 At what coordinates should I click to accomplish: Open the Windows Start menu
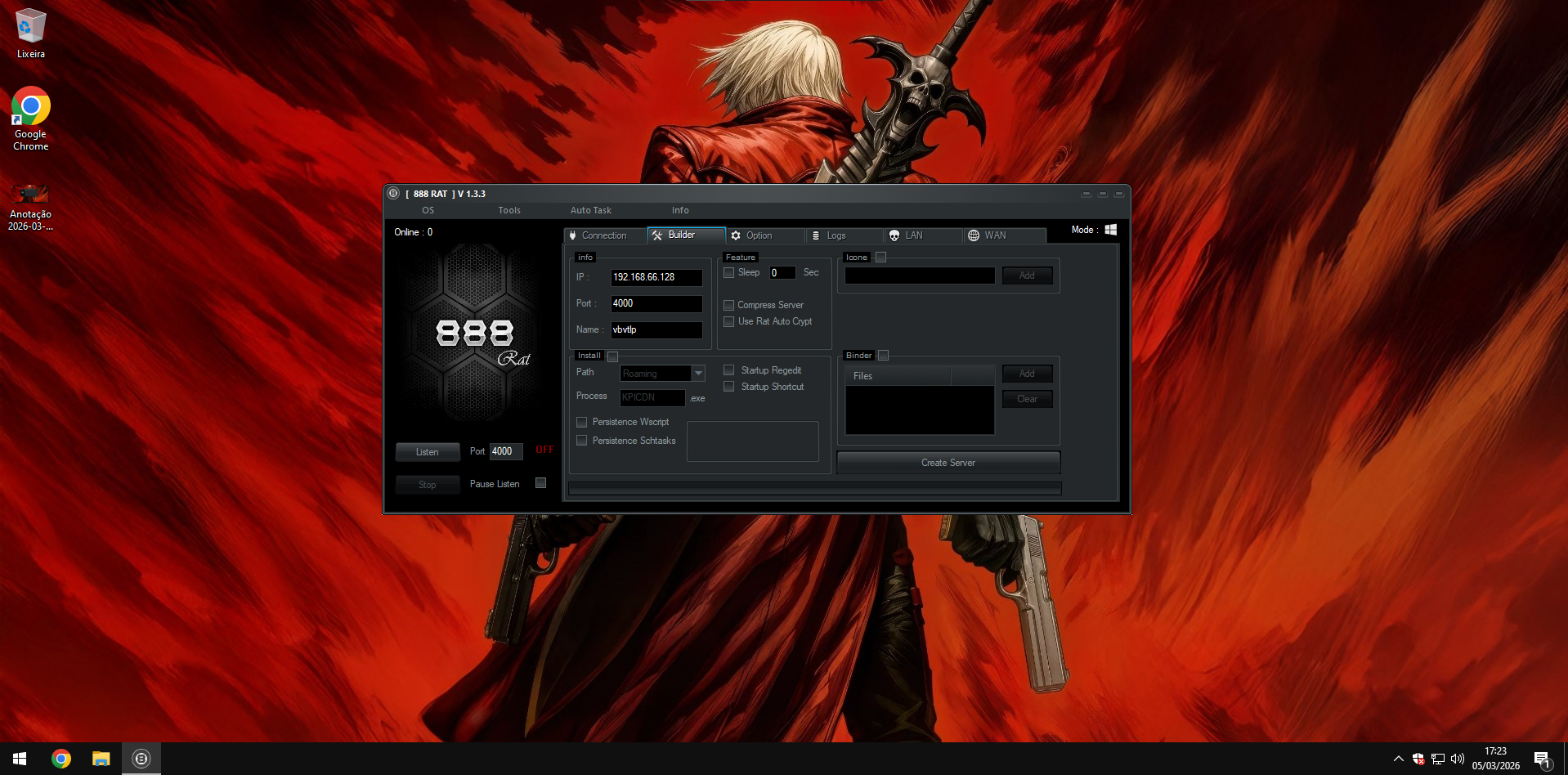[x=20, y=759]
